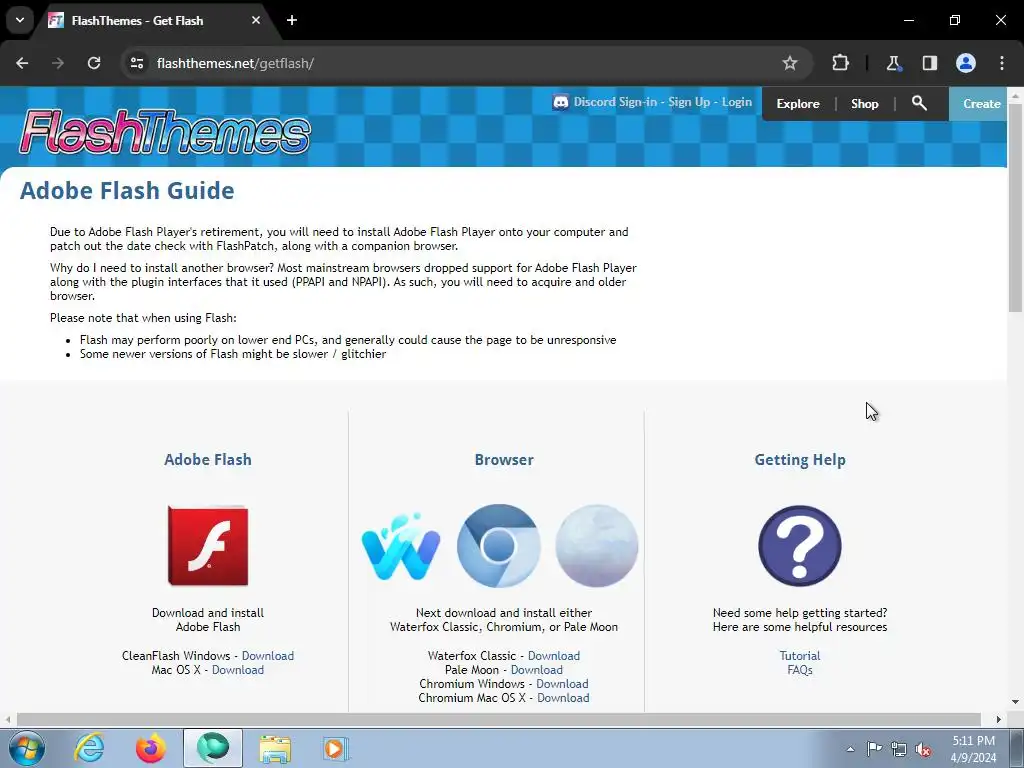Click the Action Center flag icon

click(x=874, y=749)
